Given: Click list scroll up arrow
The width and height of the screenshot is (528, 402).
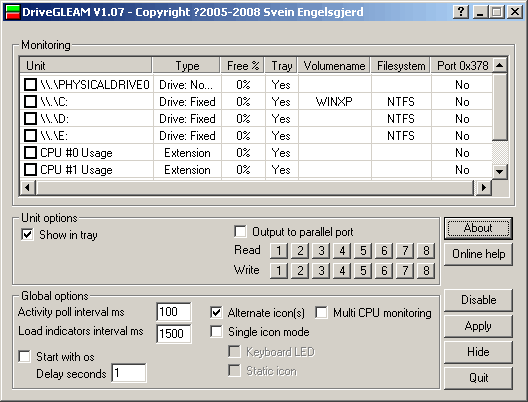Looking at the screenshot, I should [x=500, y=65].
